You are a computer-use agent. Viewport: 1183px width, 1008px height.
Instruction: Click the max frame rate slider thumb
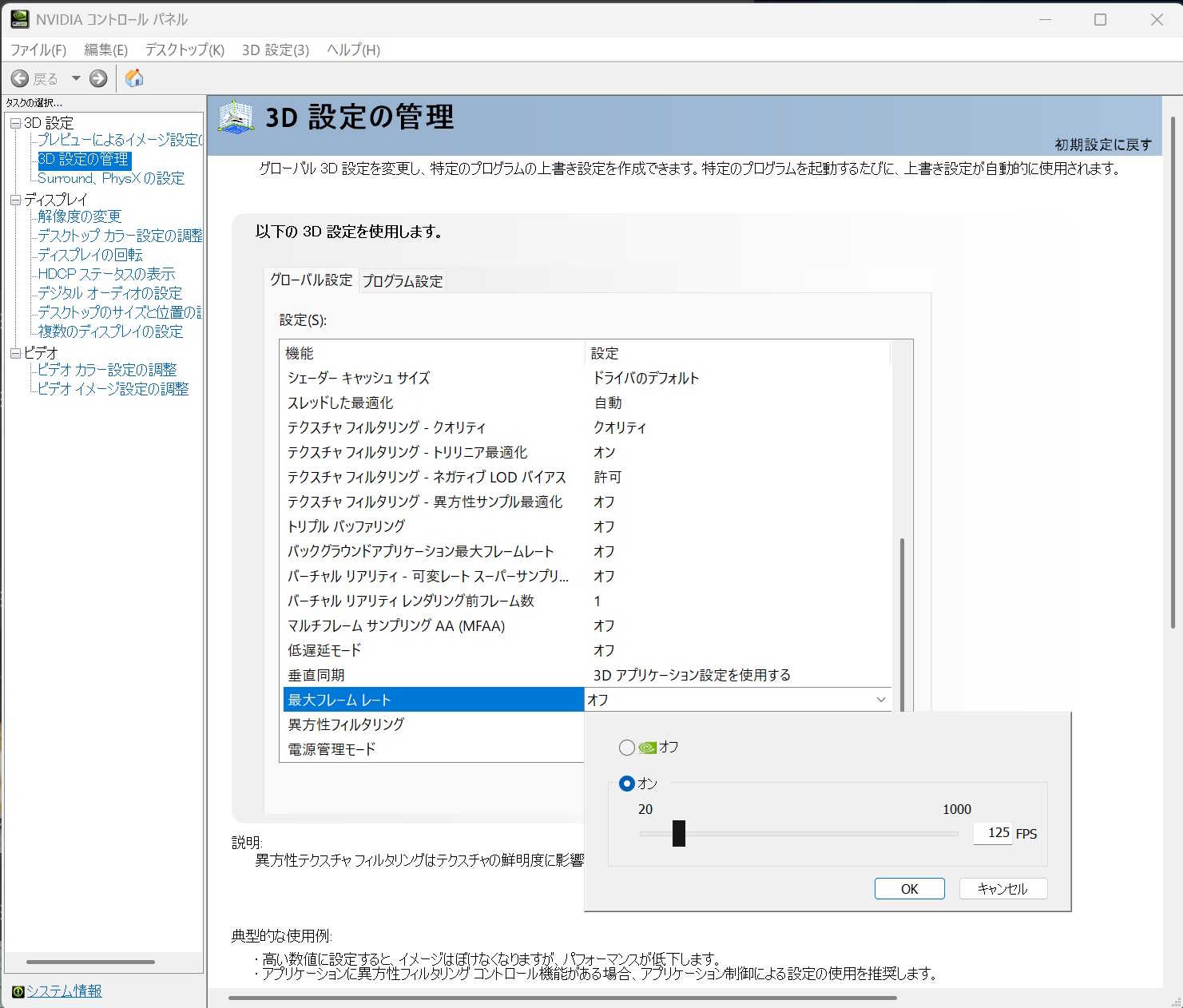[x=679, y=833]
